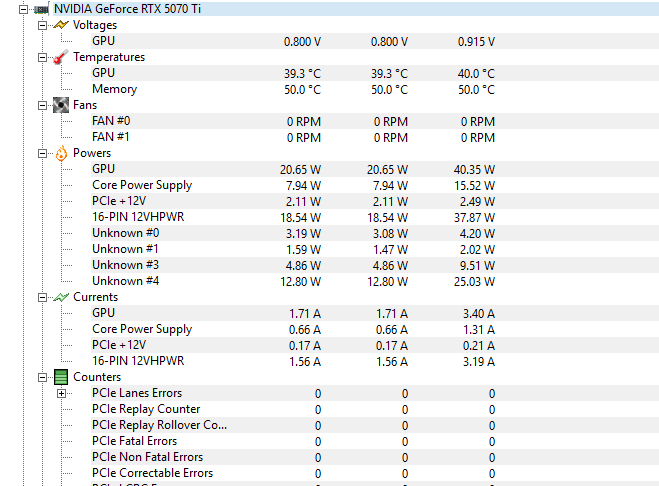Click the 37.87 W 12VHPWR power value

click(474, 217)
